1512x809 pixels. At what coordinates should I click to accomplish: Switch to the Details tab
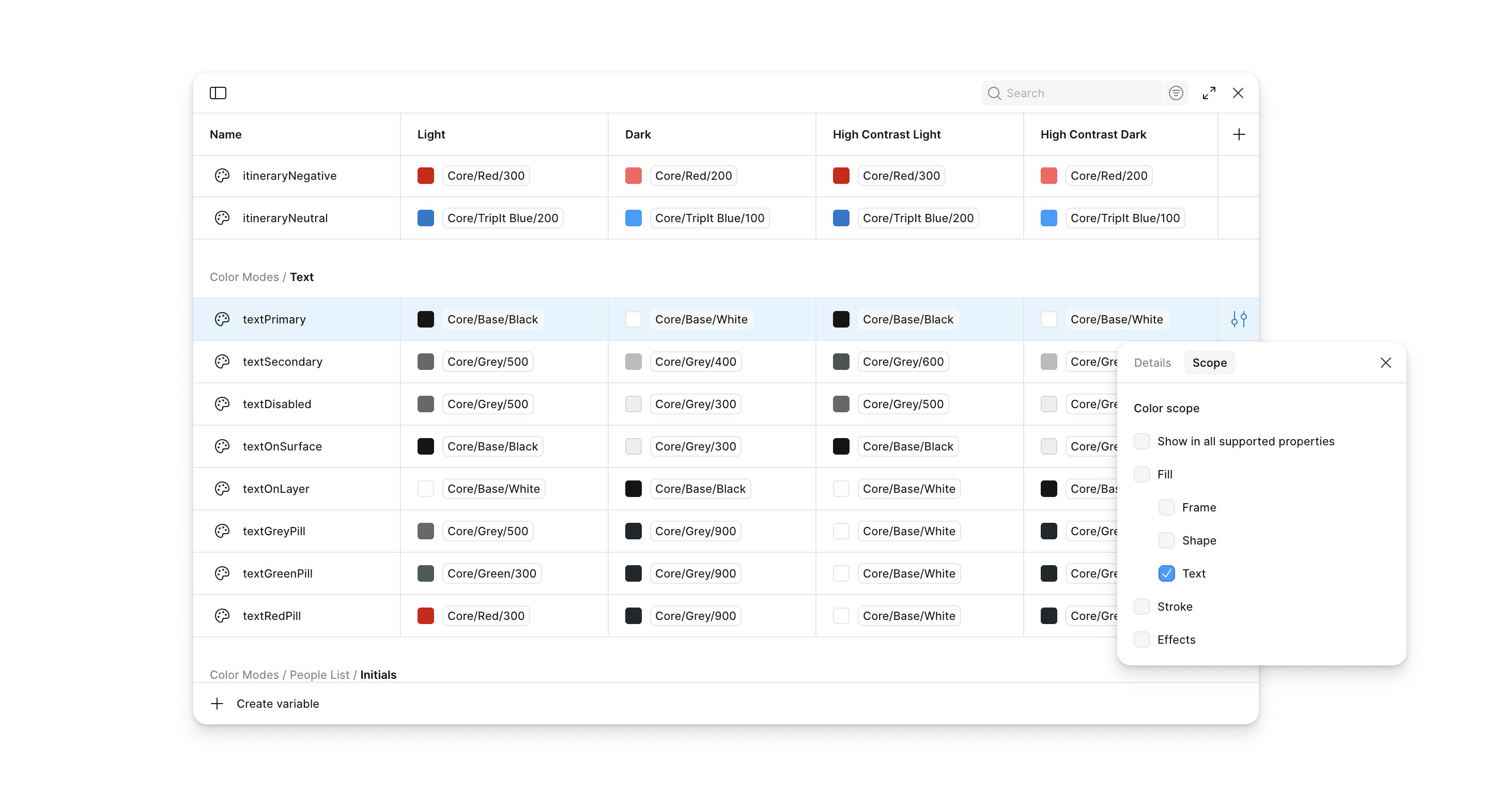(x=1152, y=363)
